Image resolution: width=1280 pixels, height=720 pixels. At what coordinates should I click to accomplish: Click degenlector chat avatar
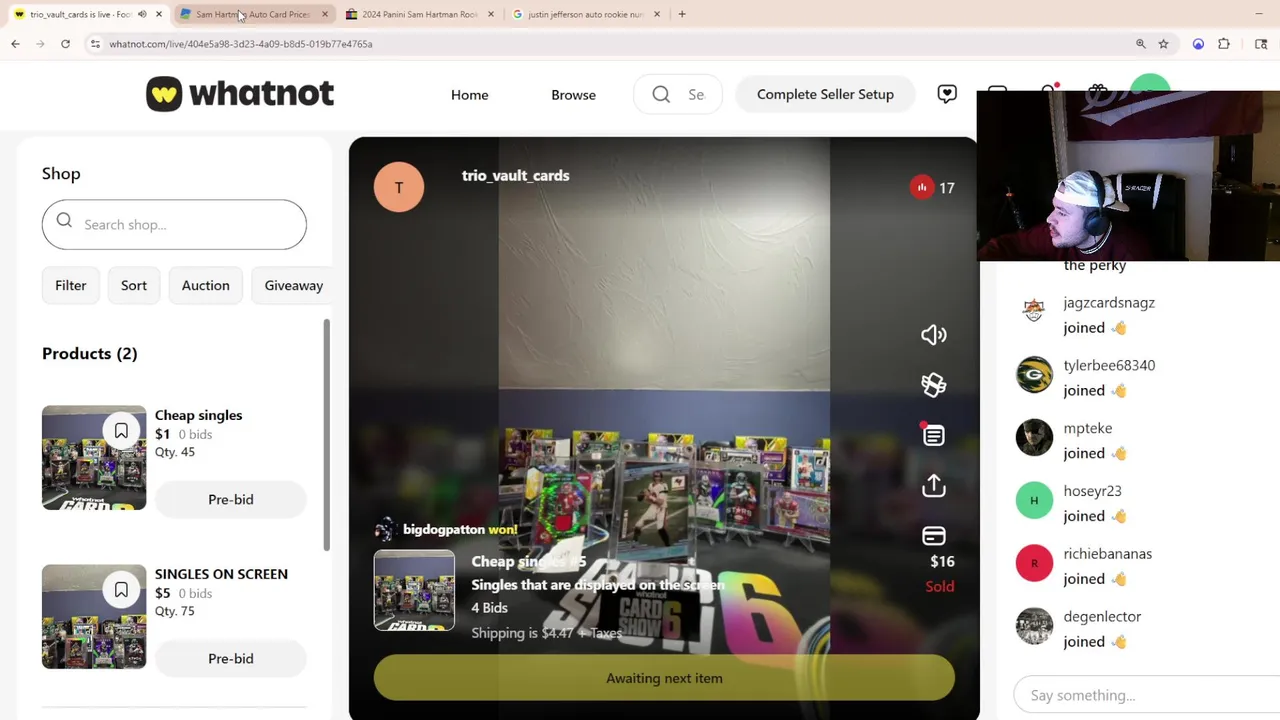click(x=1034, y=626)
